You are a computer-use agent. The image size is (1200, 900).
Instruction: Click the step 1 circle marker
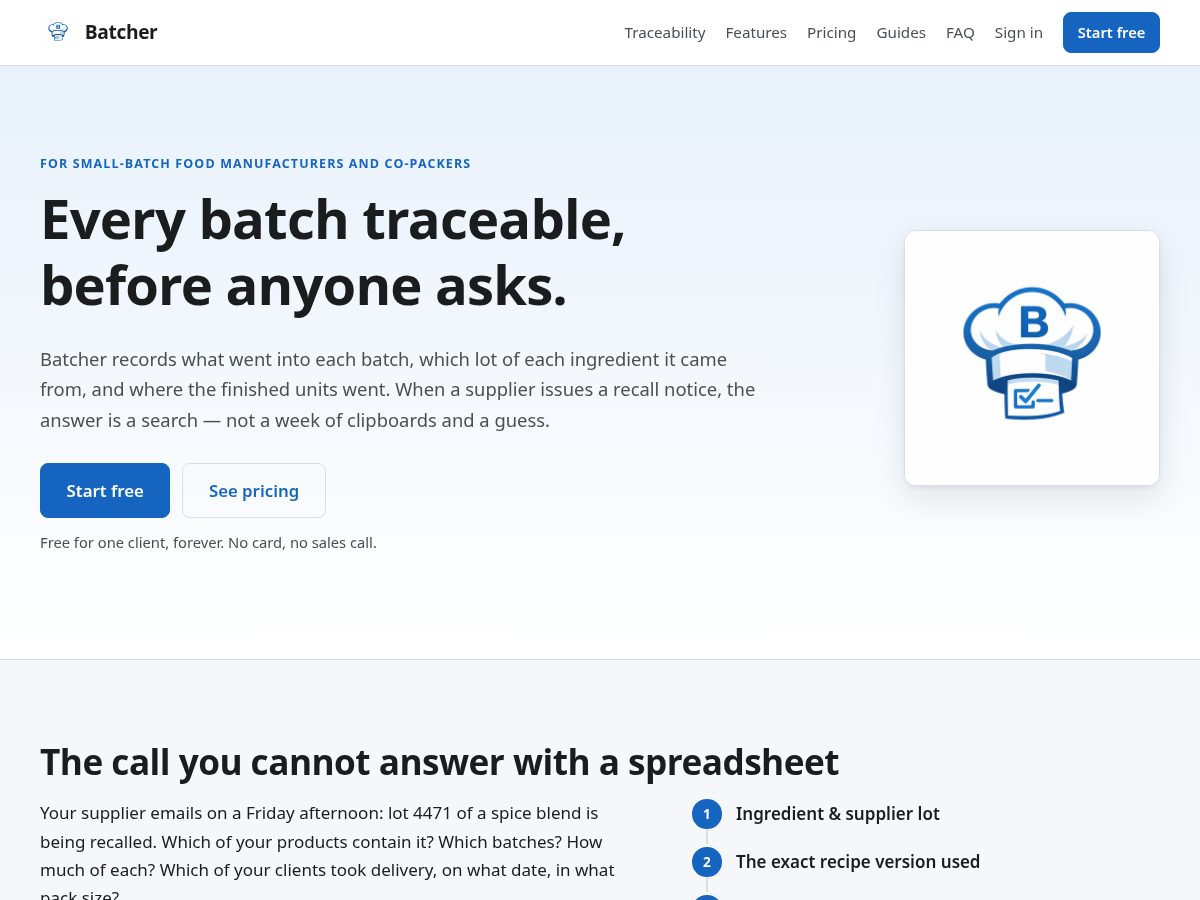(707, 814)
